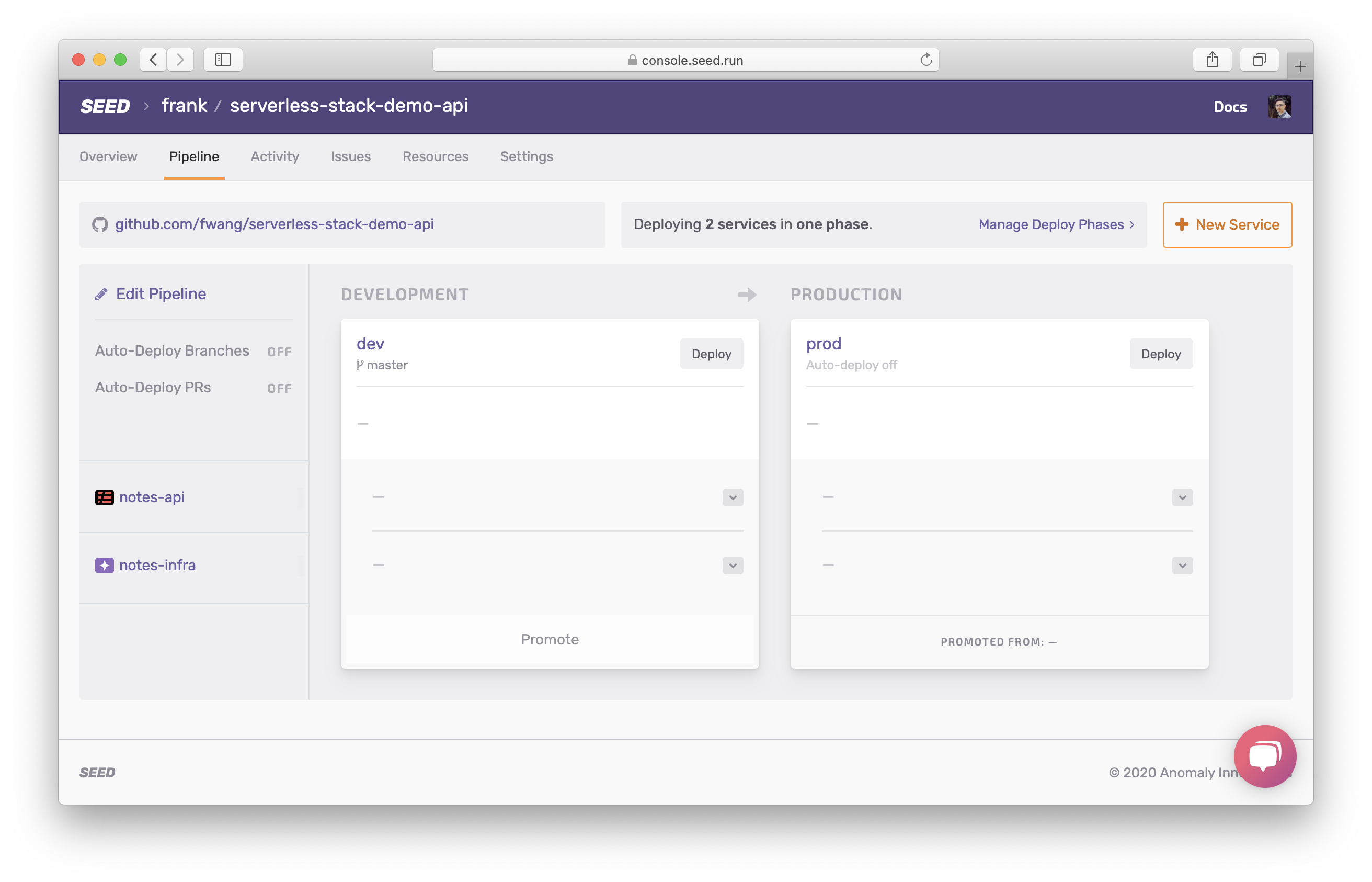Reload page with browser refresh icon

tap(925, 60)
